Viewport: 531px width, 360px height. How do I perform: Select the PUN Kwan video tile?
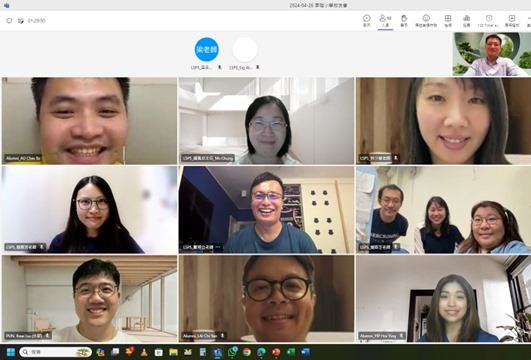tap(89, 298)
